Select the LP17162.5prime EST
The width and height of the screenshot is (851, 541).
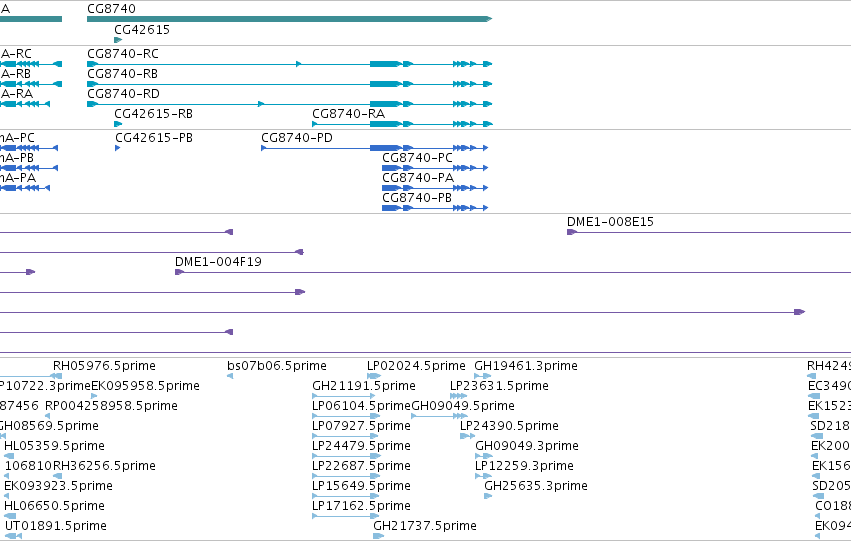coord(346,517)
